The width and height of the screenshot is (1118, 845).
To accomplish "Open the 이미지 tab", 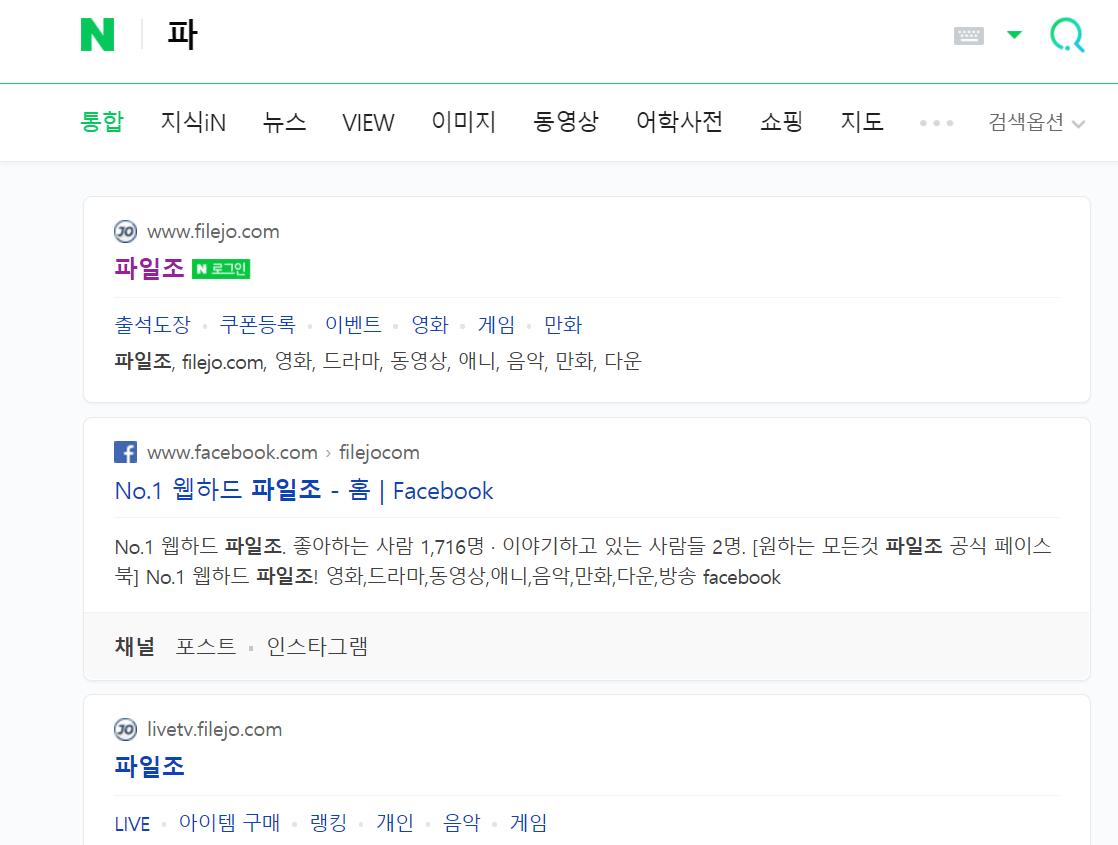I will point(463,122).
